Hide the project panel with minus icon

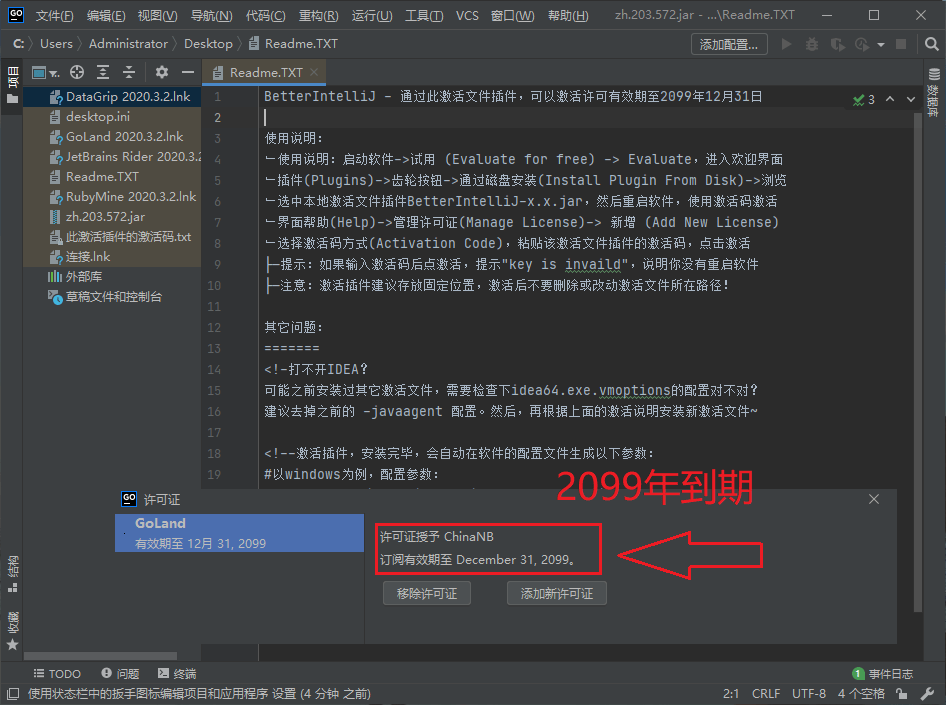188,72
